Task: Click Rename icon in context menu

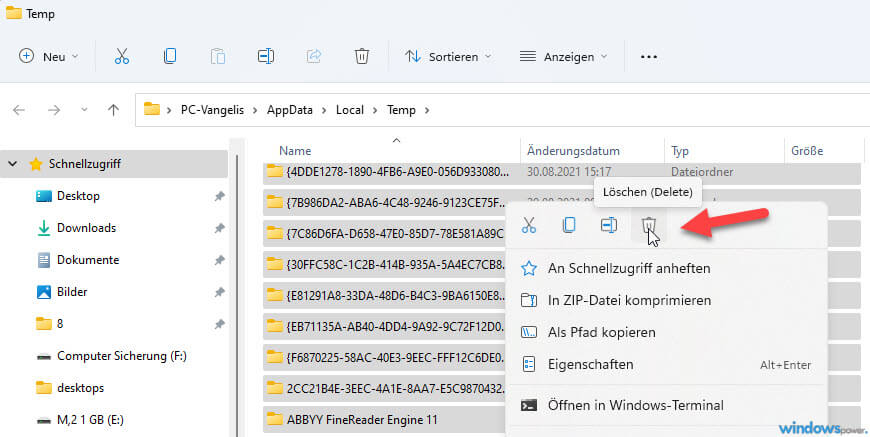Action: click(609, 226)
